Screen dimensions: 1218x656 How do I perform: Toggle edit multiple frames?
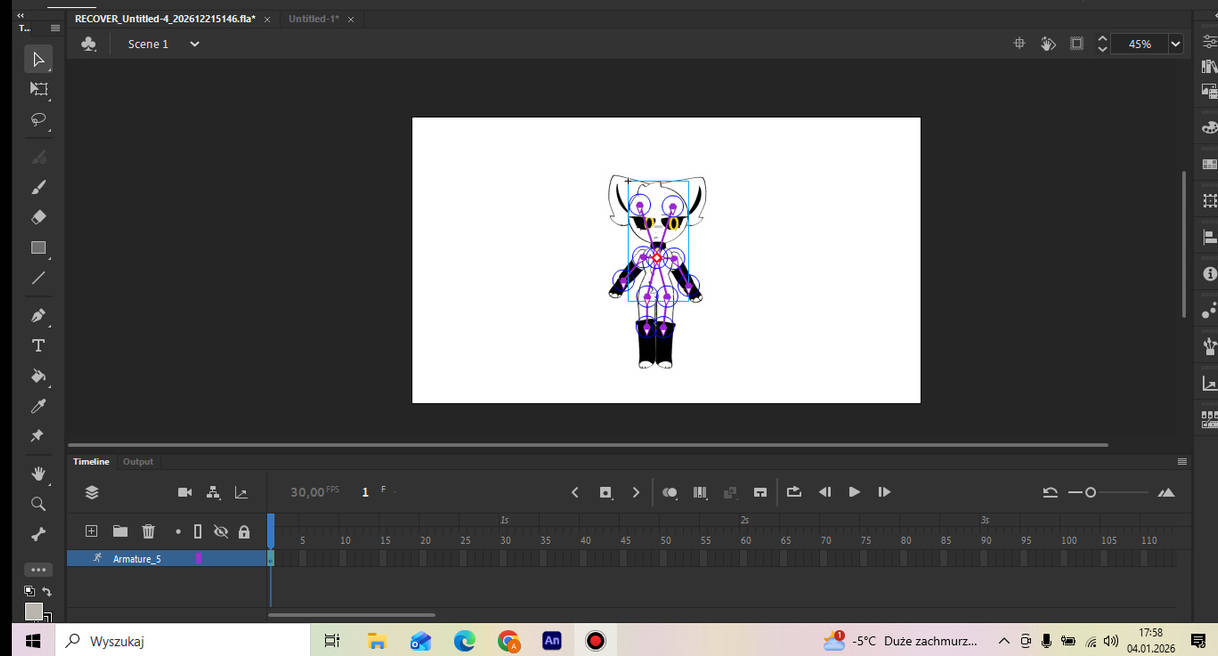coord(700,492)
